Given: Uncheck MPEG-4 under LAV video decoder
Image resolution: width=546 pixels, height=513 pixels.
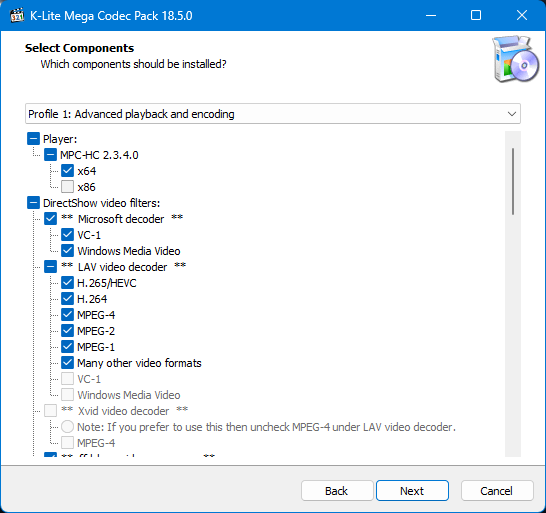Looking at the screenshot, I should [x=67, y=315].
